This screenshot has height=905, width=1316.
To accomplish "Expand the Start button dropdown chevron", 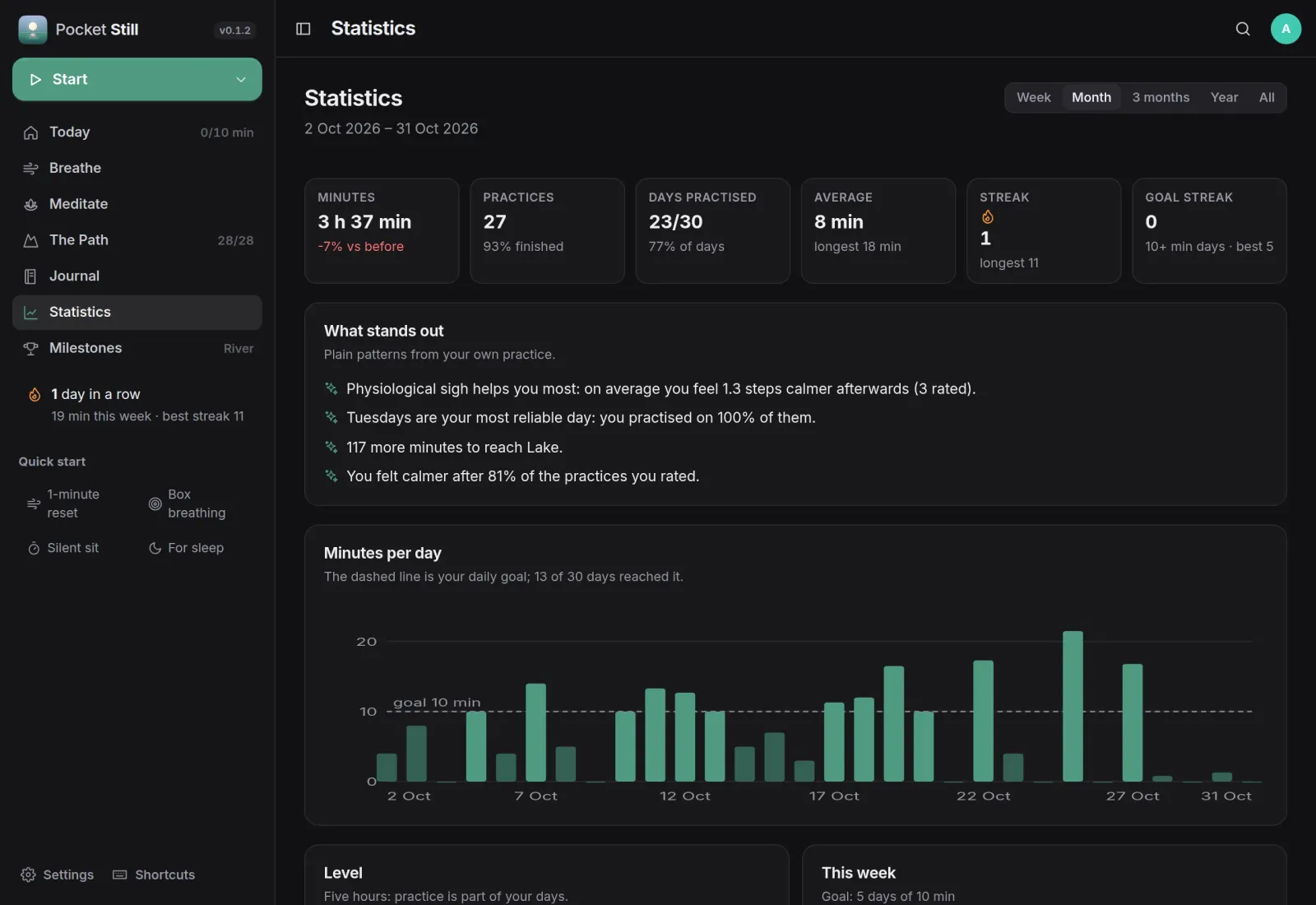I will click(x=241, y=79).
